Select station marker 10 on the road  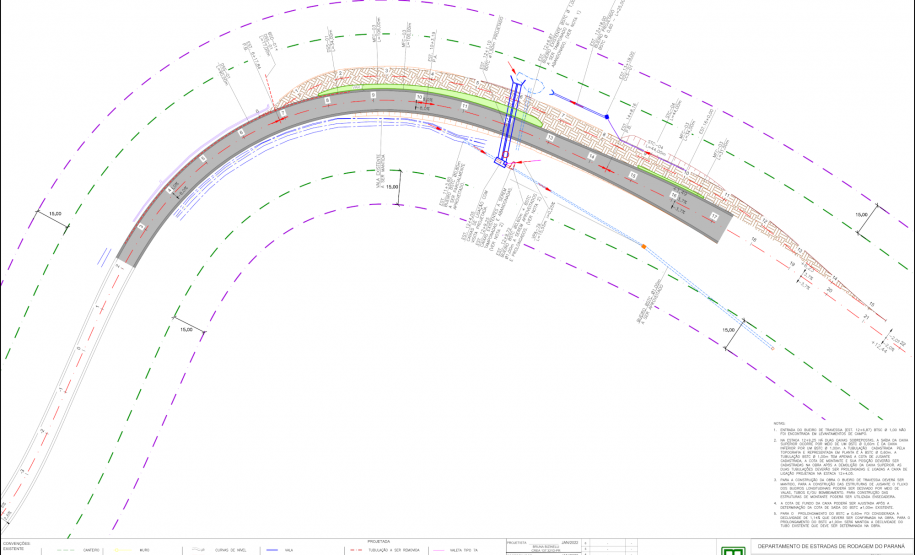coord(420,97)
